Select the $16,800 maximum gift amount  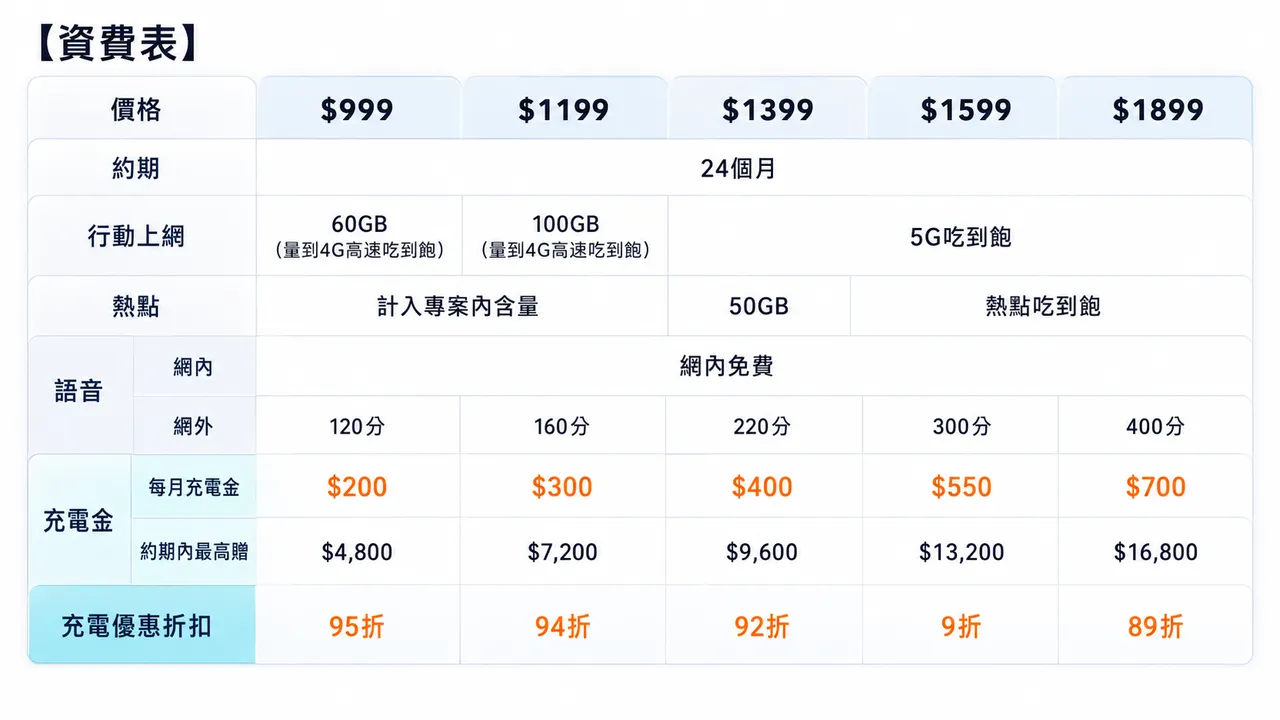coord(1155,552)
